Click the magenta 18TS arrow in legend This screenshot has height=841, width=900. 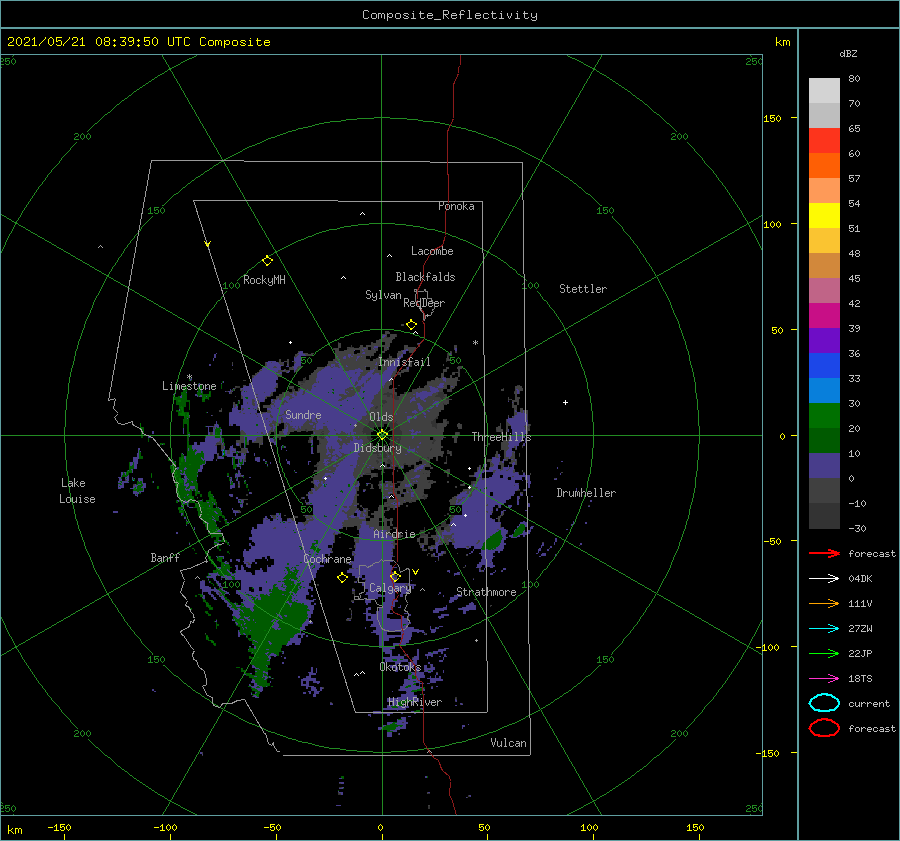coord(824,679)
